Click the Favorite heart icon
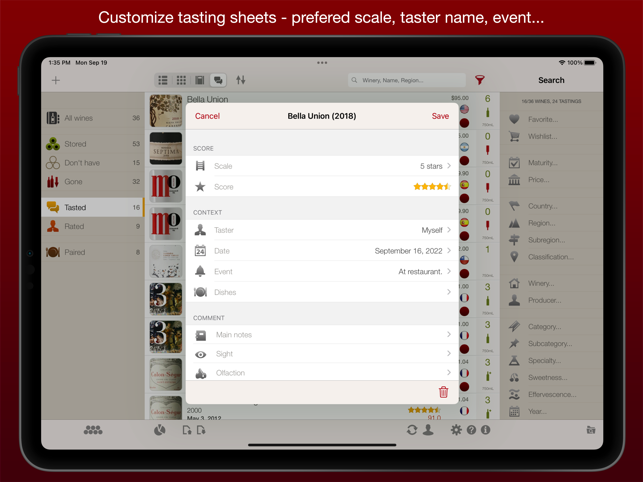 point(514,119)
